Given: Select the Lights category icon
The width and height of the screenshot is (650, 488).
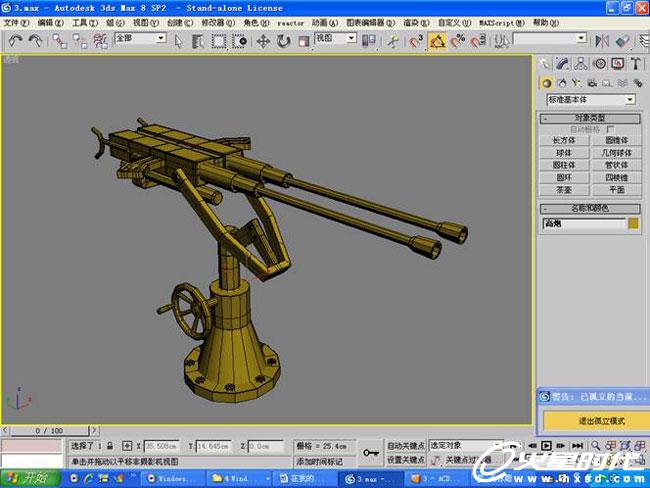Looking at the screenshot, I should (577, 83).
